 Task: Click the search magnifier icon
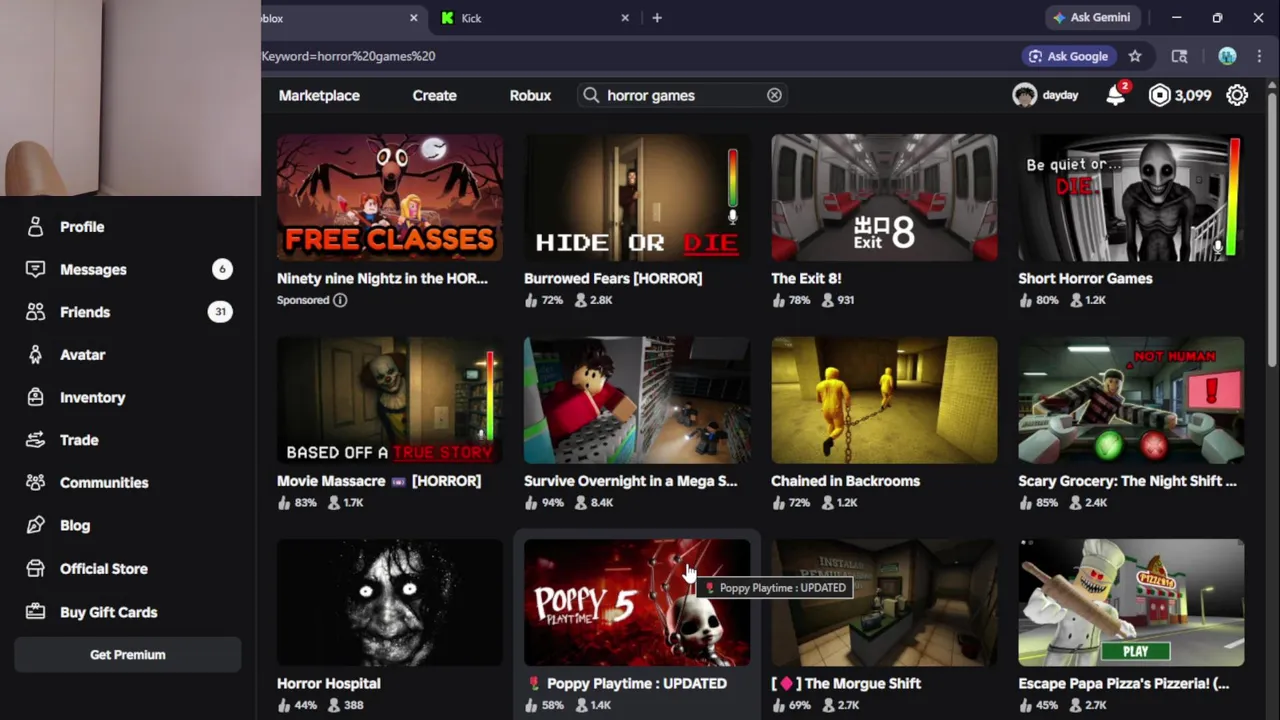coord(591,95)
